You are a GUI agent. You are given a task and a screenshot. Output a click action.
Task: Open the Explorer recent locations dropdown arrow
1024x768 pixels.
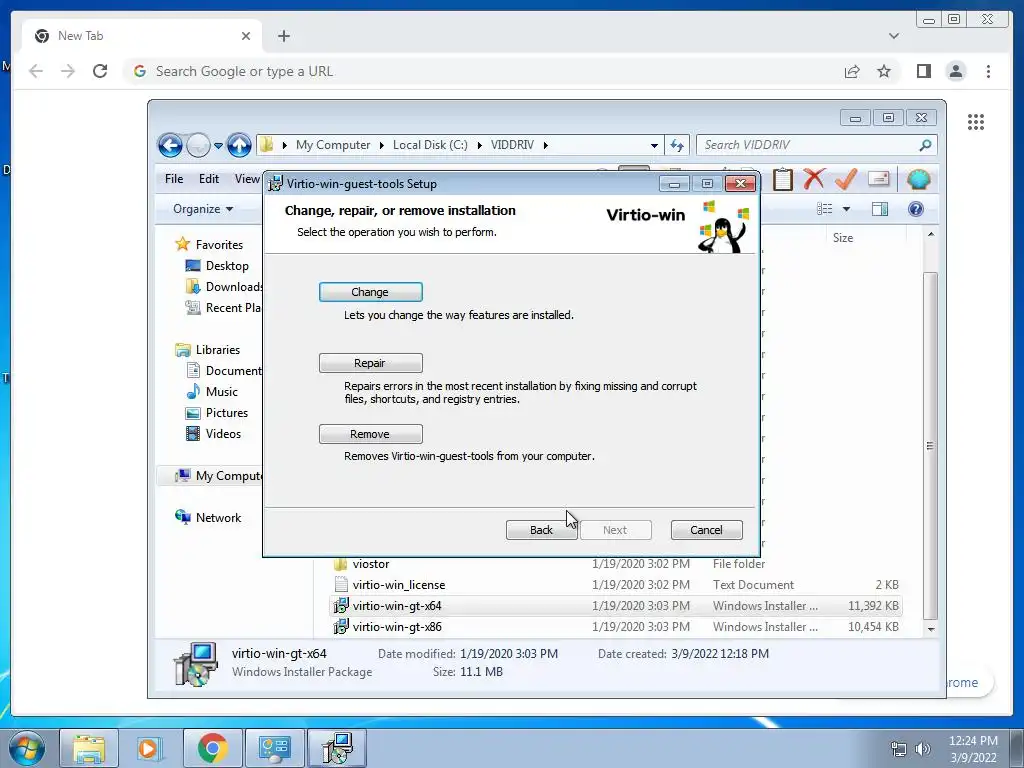(x=218, y=145)
